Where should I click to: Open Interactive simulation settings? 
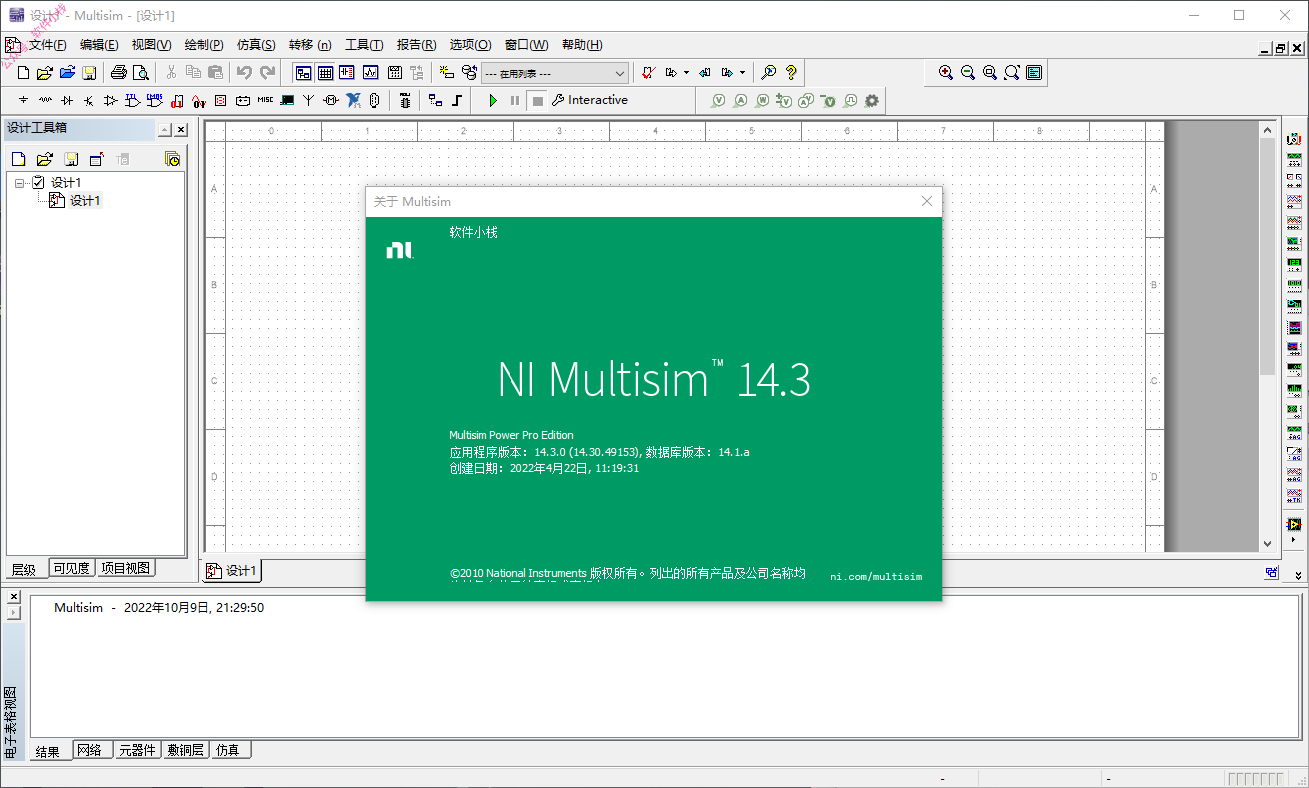(x=590, y=100)
